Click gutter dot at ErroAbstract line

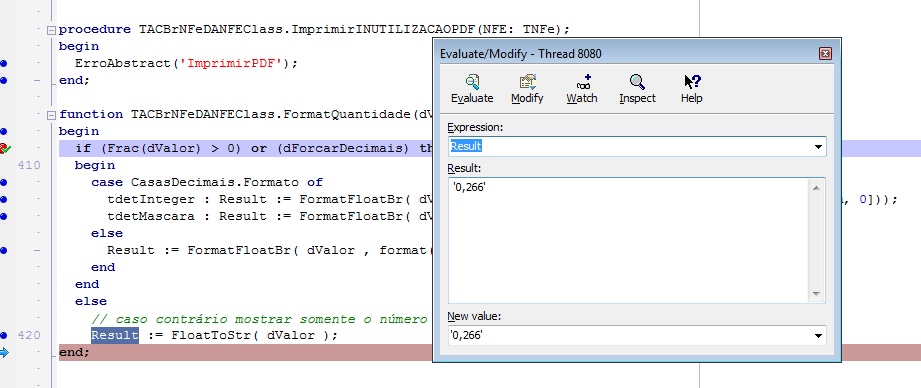[x=4, y=63]
